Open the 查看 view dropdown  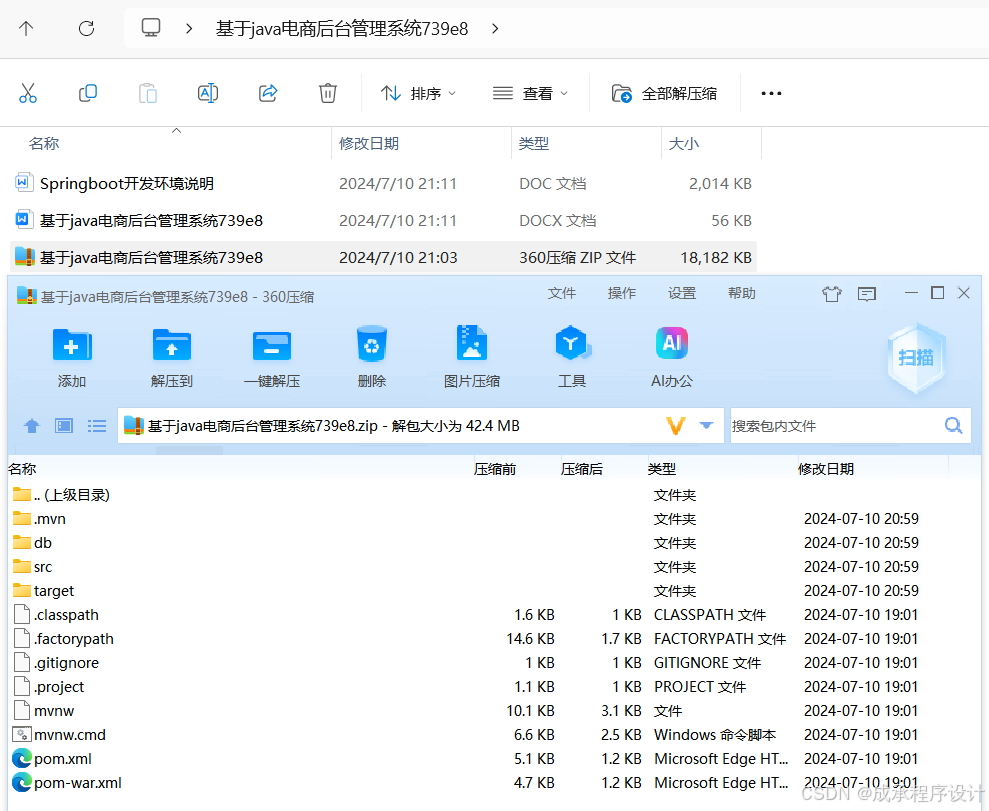point(530,93)
